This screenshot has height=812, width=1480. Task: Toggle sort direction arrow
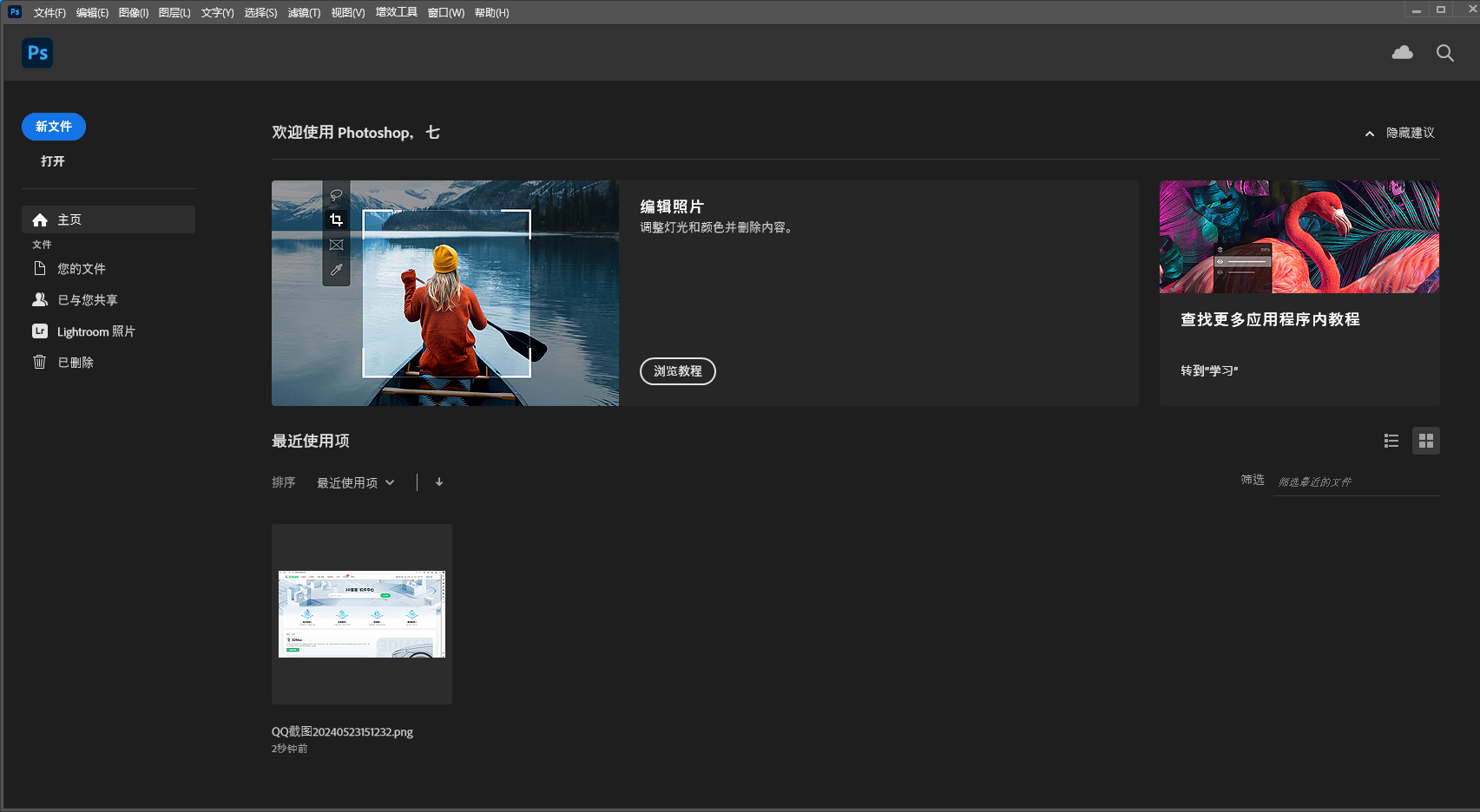pos(439,482)
